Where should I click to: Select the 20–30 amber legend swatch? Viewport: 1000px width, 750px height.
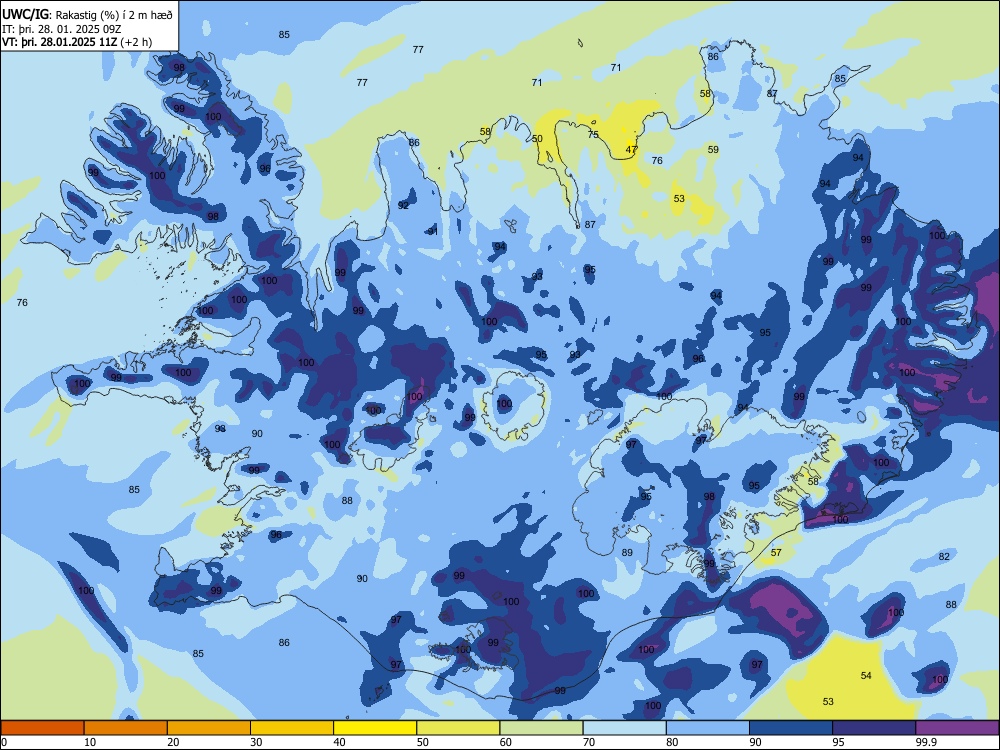(209, 728)
